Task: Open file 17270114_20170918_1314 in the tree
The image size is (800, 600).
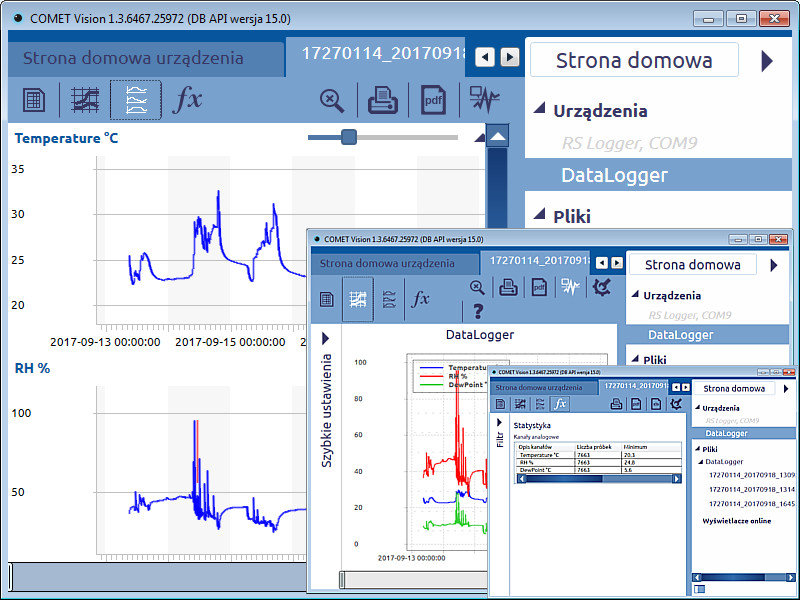Action: point(752,489)
